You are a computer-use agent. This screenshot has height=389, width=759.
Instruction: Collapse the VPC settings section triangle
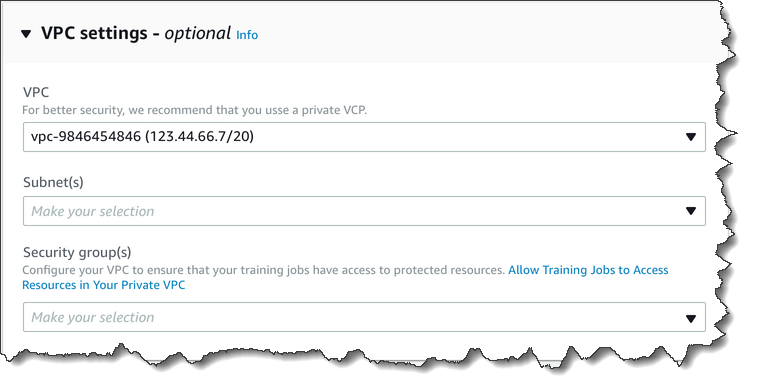[26, 34]
